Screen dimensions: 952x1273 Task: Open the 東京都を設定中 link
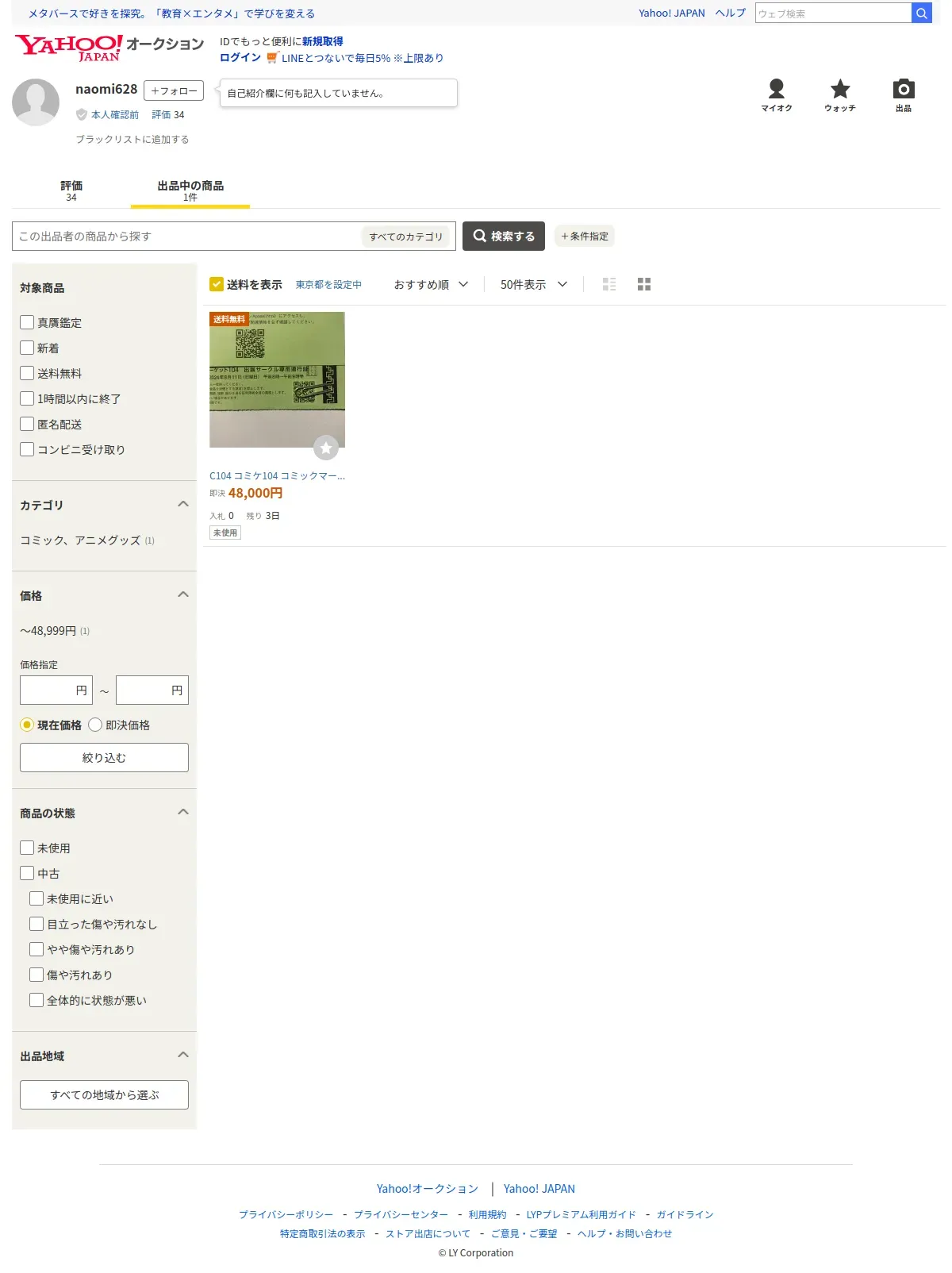tap(328, 285)
